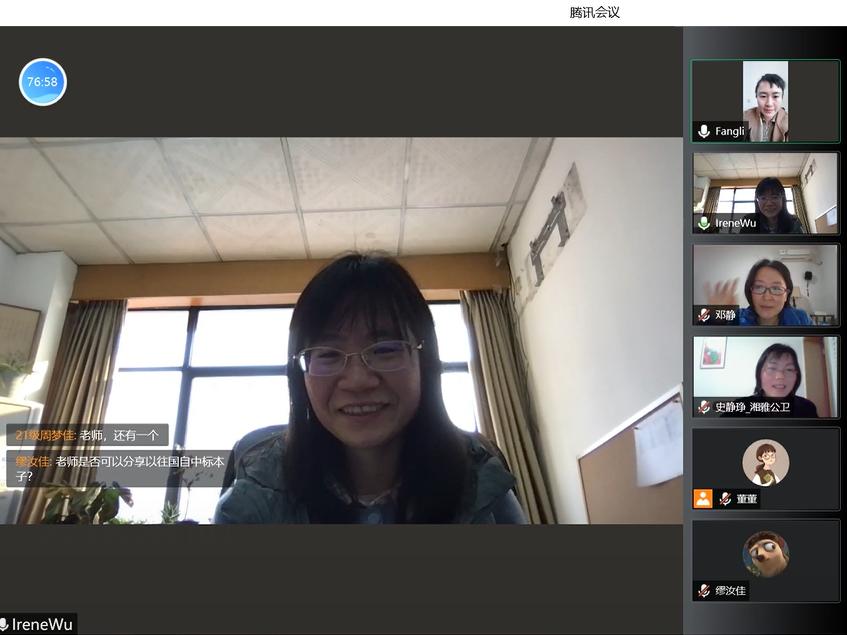Open 缪汝佳's chat message about 国自中标本子
The width and height of the screenshot is (847, 635).
click(x=118, y=469)
